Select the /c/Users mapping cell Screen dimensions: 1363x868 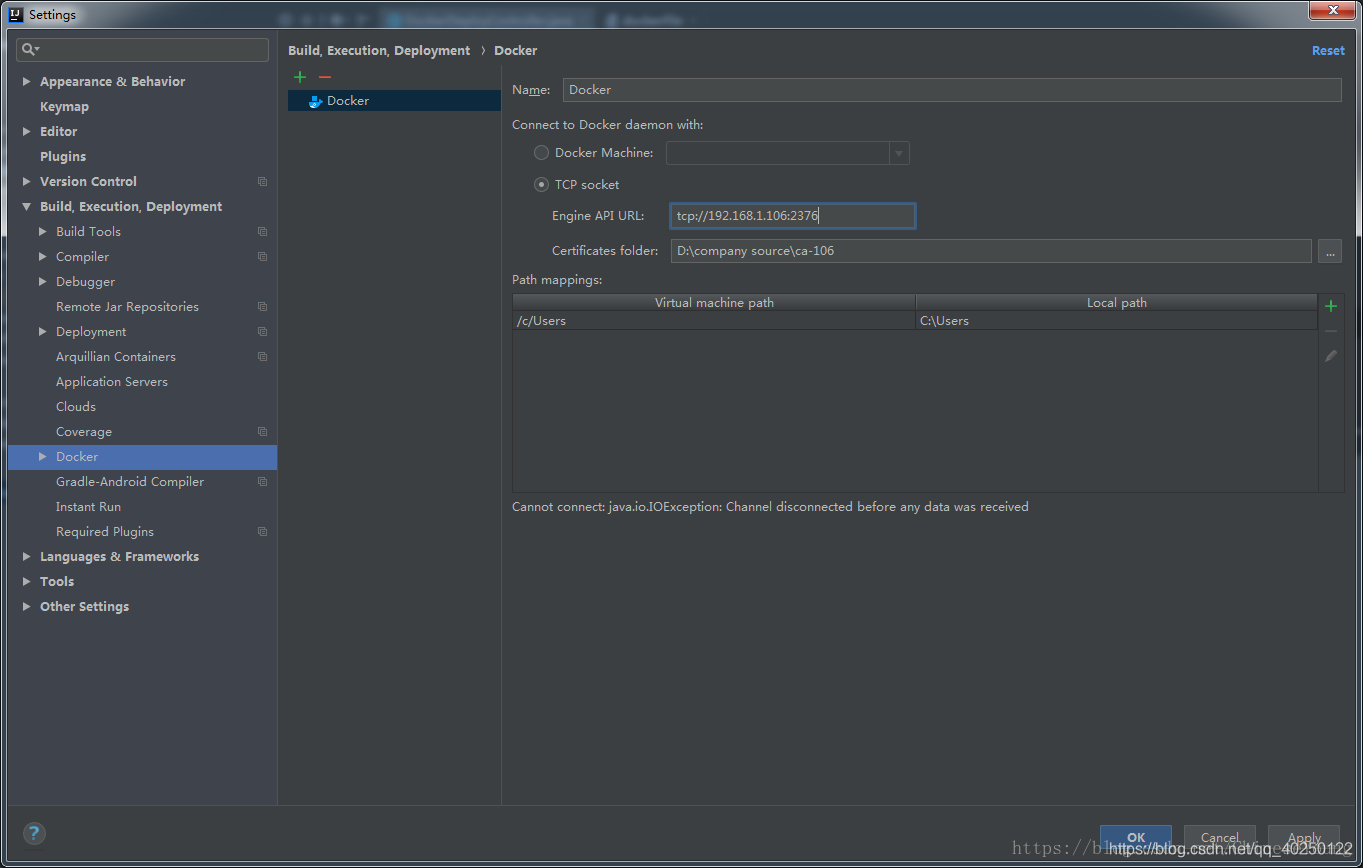tap(714, 321)
